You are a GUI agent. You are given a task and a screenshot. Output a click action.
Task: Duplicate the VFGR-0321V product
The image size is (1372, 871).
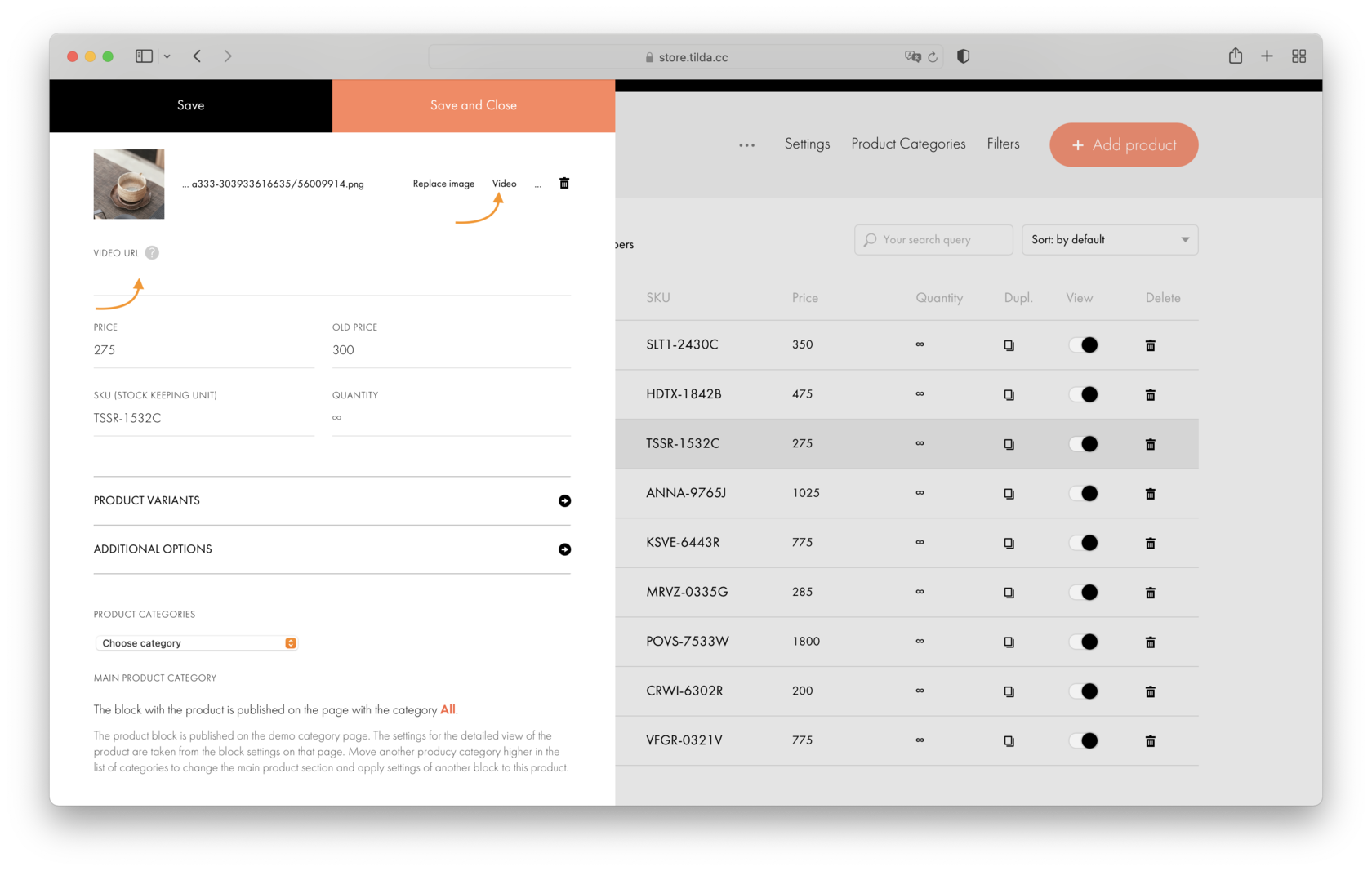pos(1009,741)
